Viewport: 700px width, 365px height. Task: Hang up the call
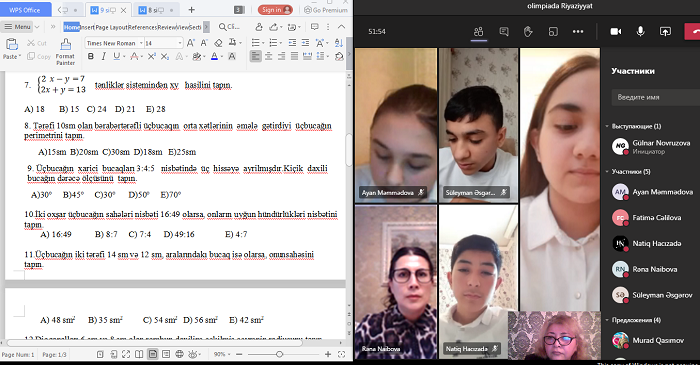coord(693,31)
